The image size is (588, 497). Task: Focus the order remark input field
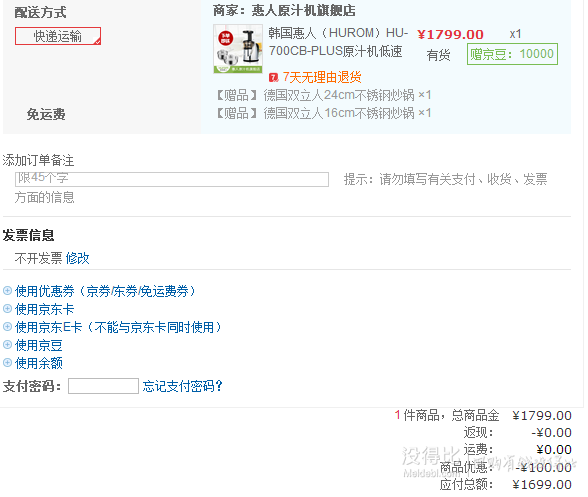(x=172, y=179)
